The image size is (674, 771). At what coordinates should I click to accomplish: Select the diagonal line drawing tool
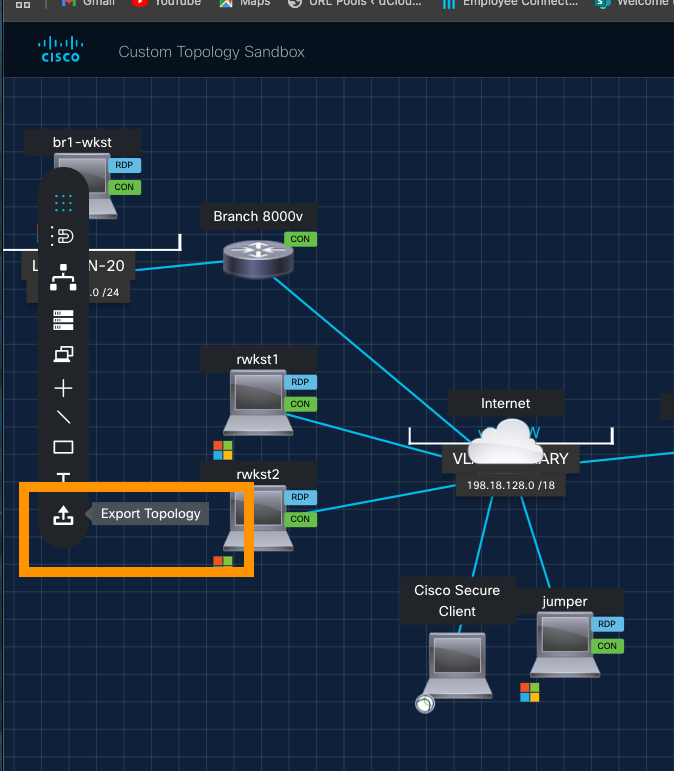(63, 418)
